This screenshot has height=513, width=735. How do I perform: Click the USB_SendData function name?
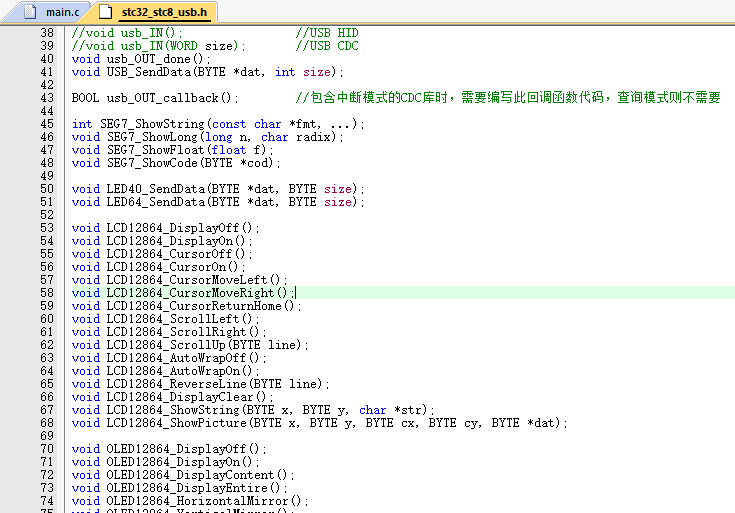pyautogui.click(x=149, y=72)
